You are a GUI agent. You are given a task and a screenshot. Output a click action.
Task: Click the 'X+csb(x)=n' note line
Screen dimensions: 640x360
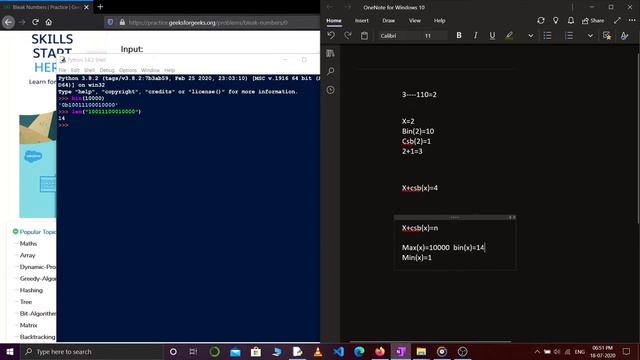pos(420,228)
